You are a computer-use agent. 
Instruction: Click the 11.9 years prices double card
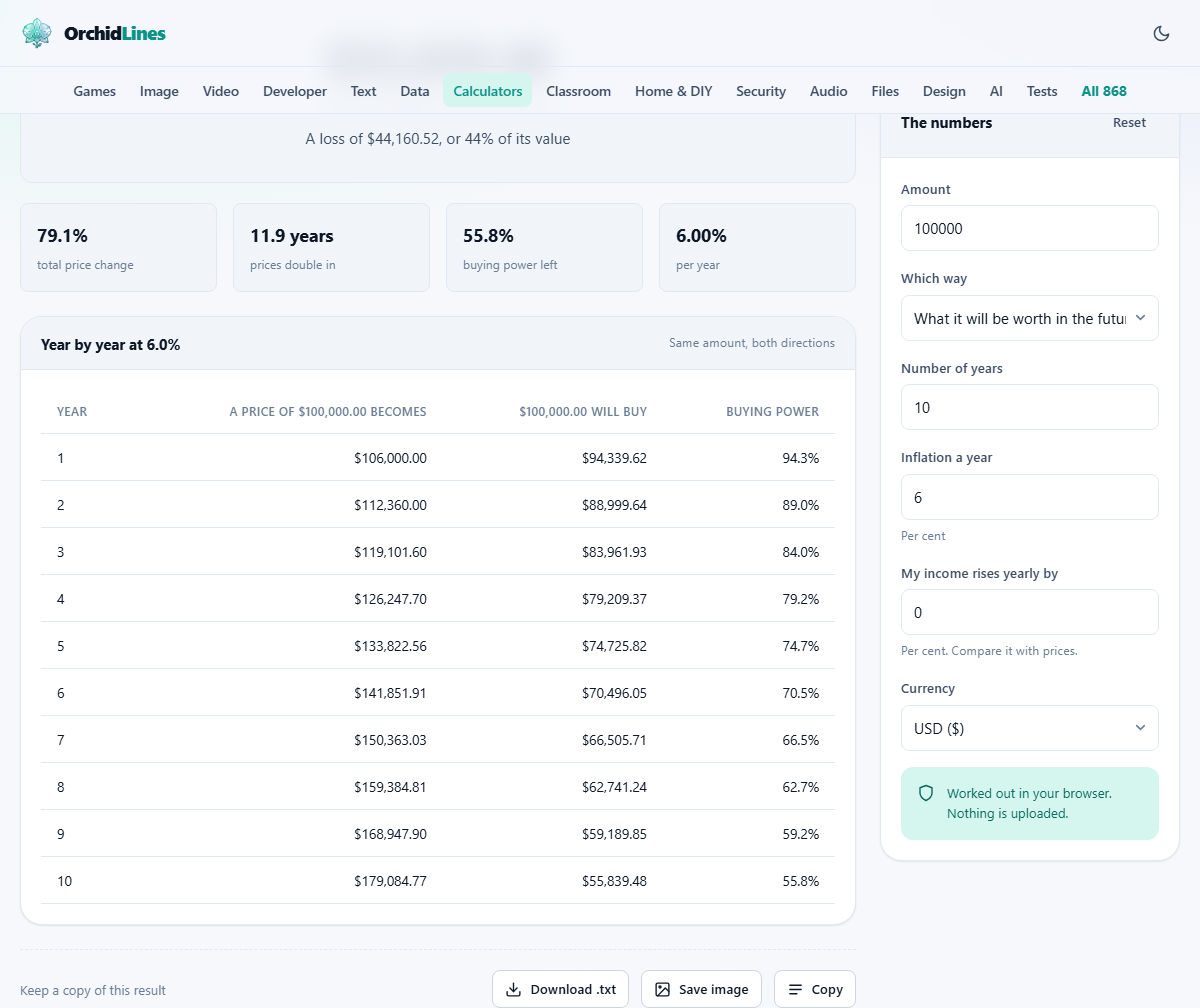(331, 248)
